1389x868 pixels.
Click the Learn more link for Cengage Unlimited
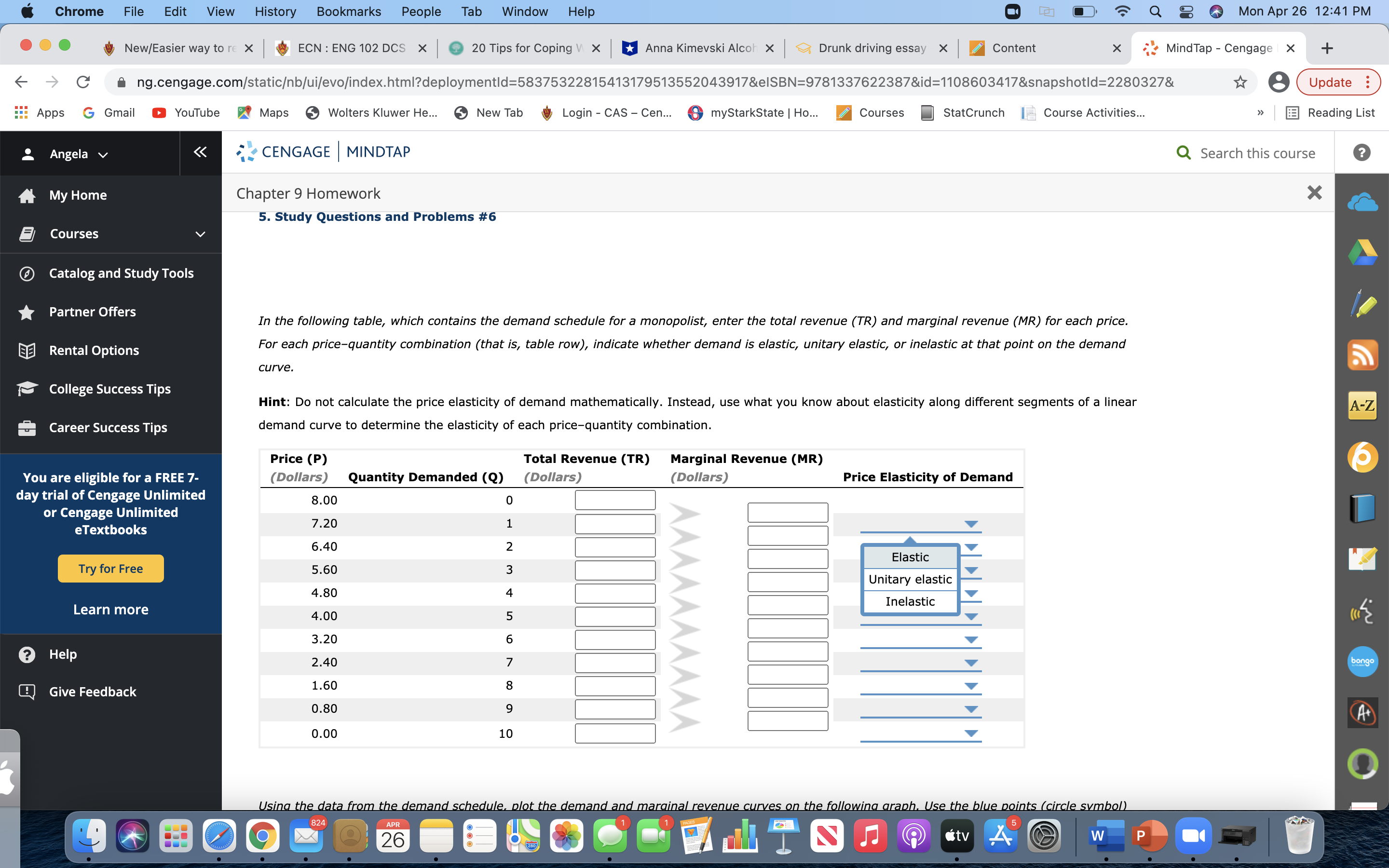110,609
